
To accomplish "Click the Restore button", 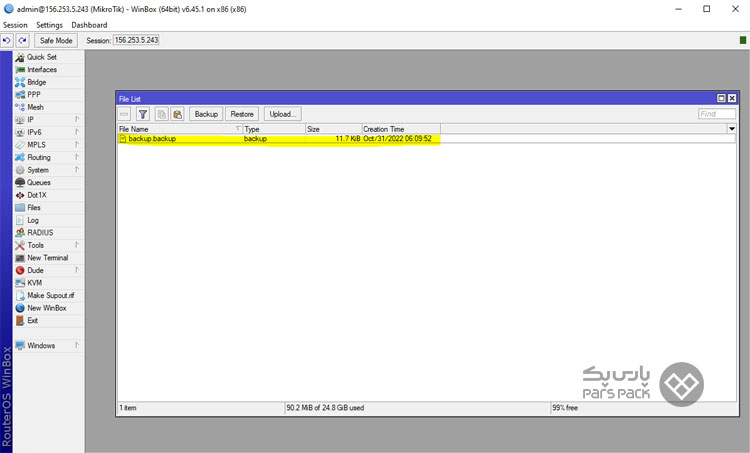I will tap(242, 114).
